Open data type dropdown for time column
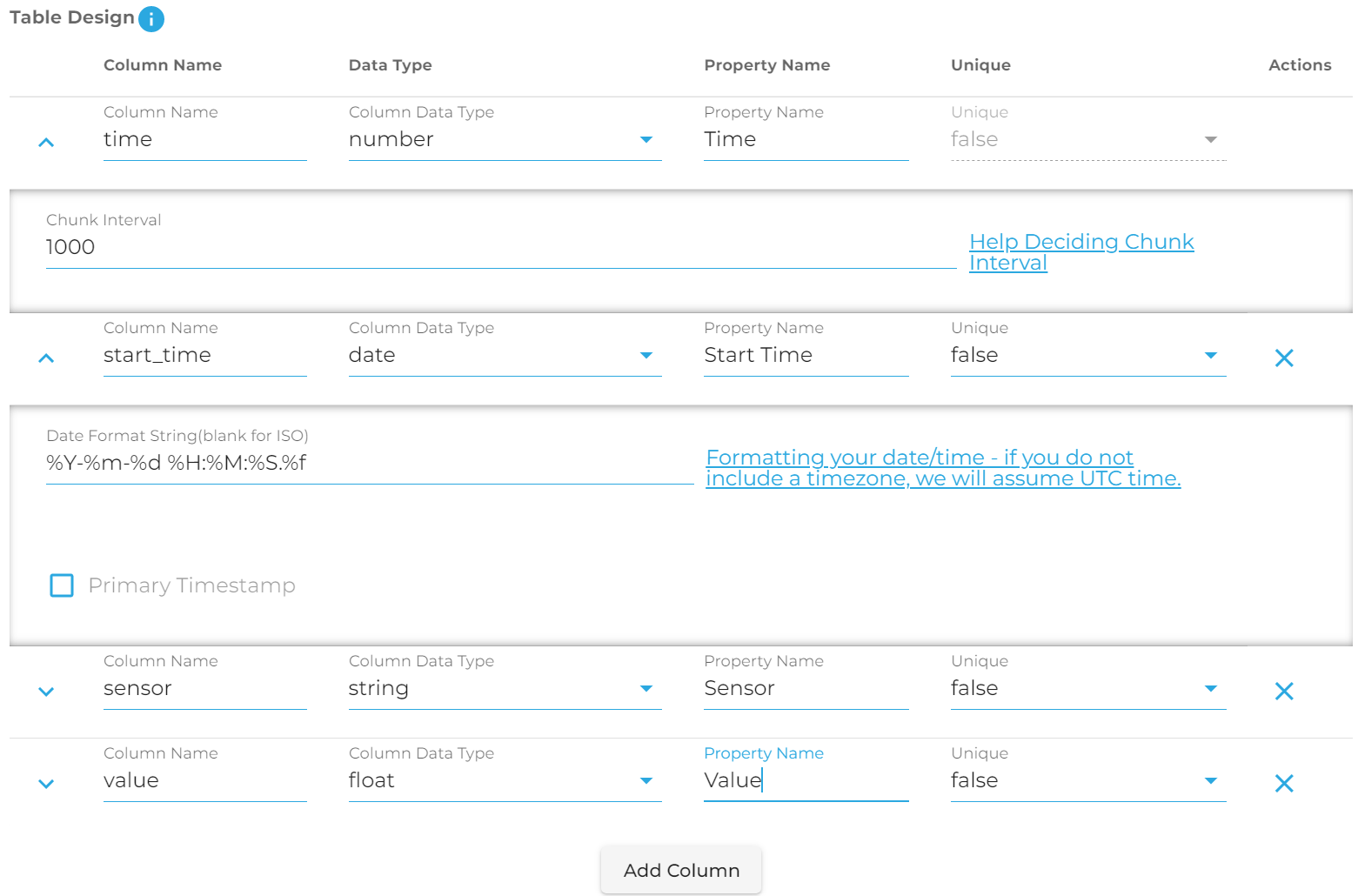 [505, 140]
